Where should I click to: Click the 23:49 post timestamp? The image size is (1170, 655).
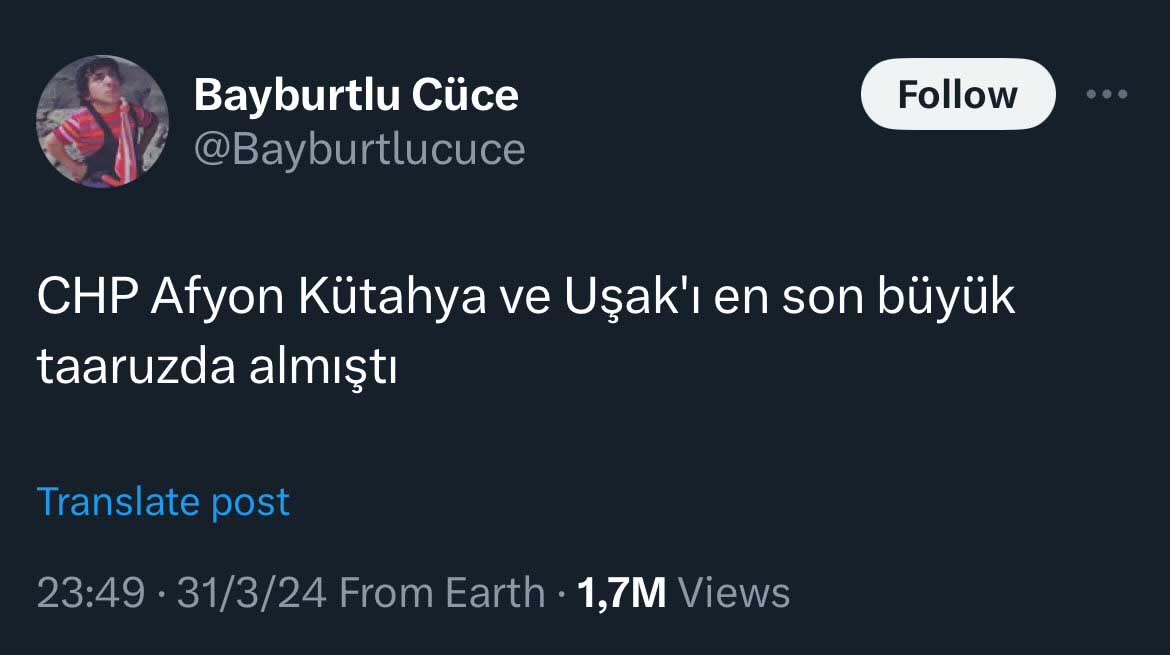90,593
